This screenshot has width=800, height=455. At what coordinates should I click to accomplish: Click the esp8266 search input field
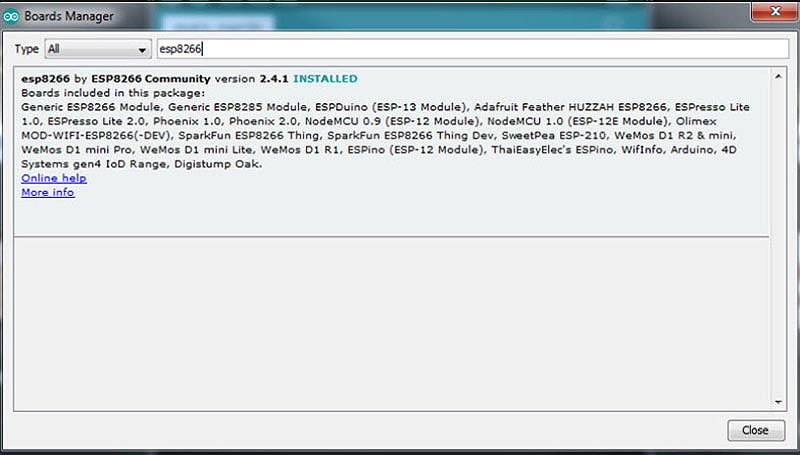click(x=473, y=48)
